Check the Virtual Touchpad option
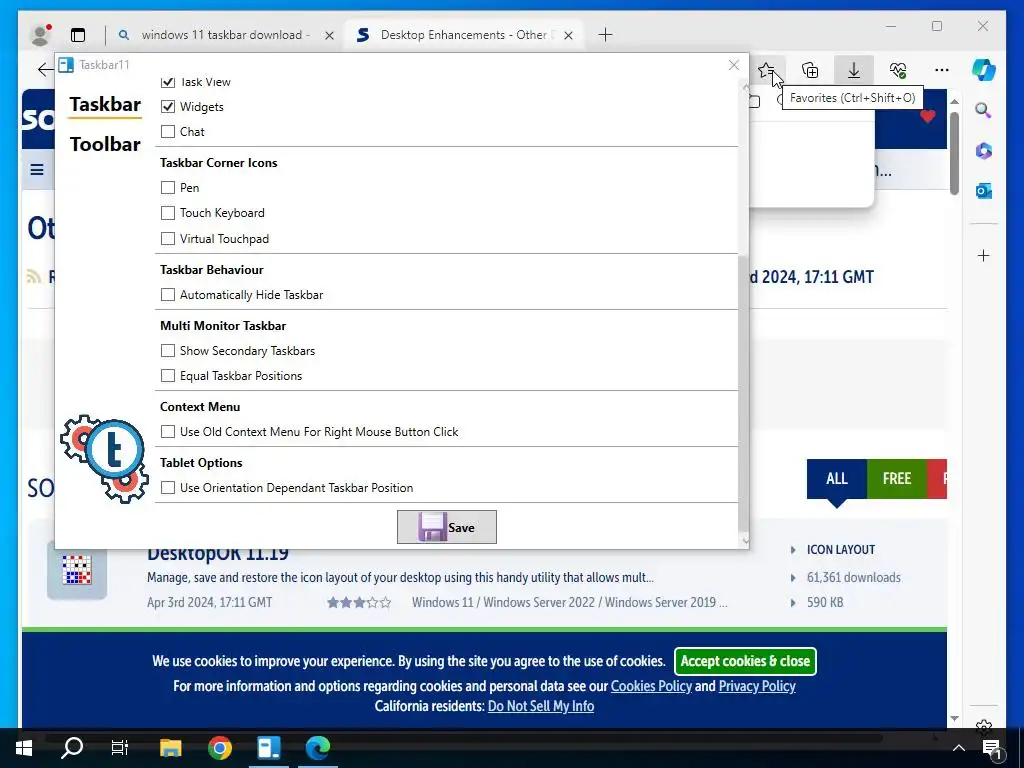Image resolution: width=1024 pixels, height=768 pixels. pos(168,238)
